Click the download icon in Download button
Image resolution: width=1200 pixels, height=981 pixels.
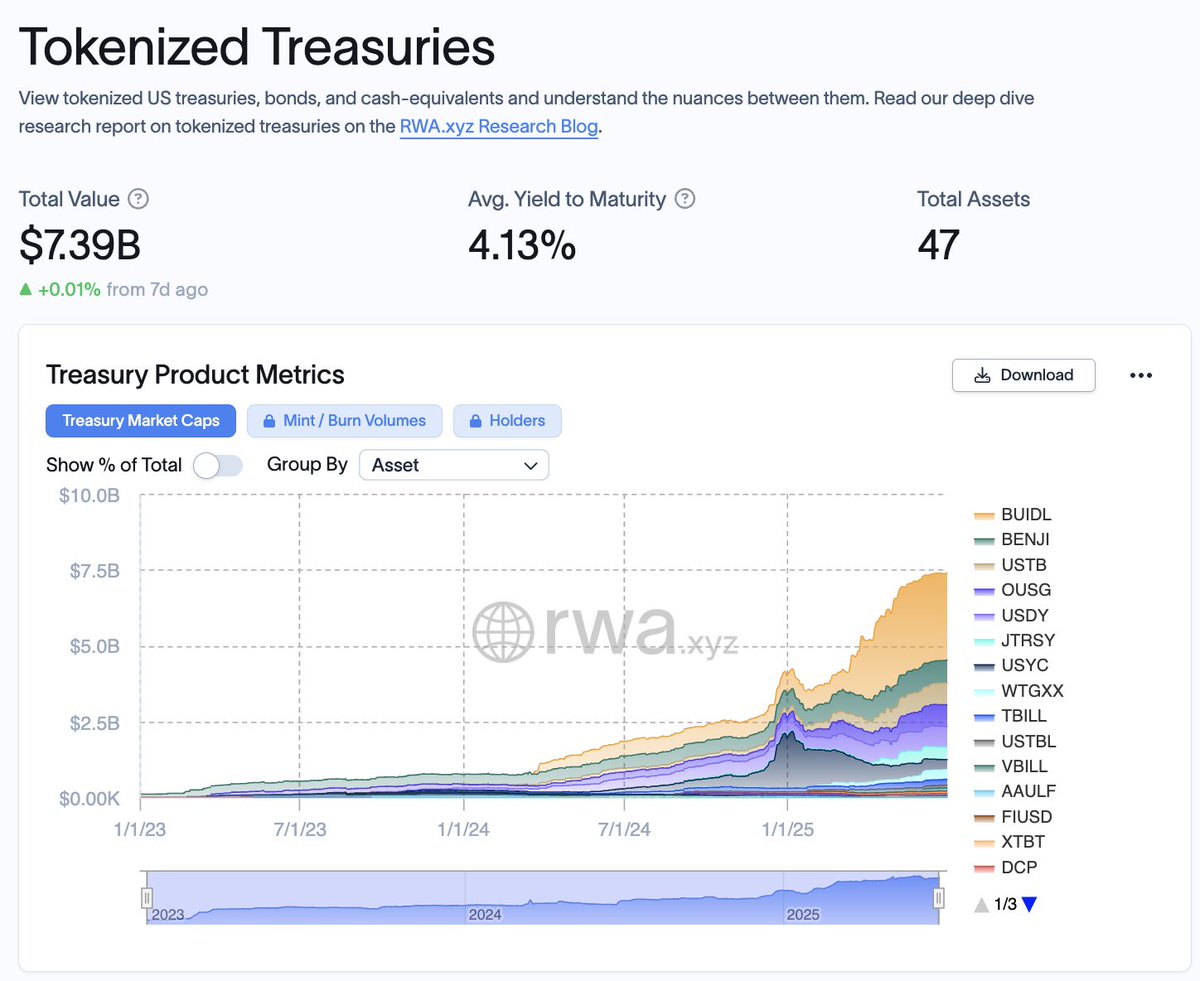pos(982,375)
